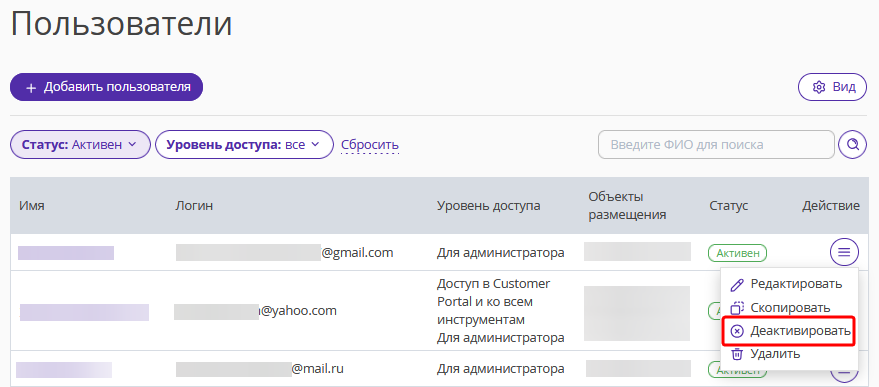Click the Активен status badge of gmail.com user
Viewport: 879px width, 387px height.
[737, 253]
